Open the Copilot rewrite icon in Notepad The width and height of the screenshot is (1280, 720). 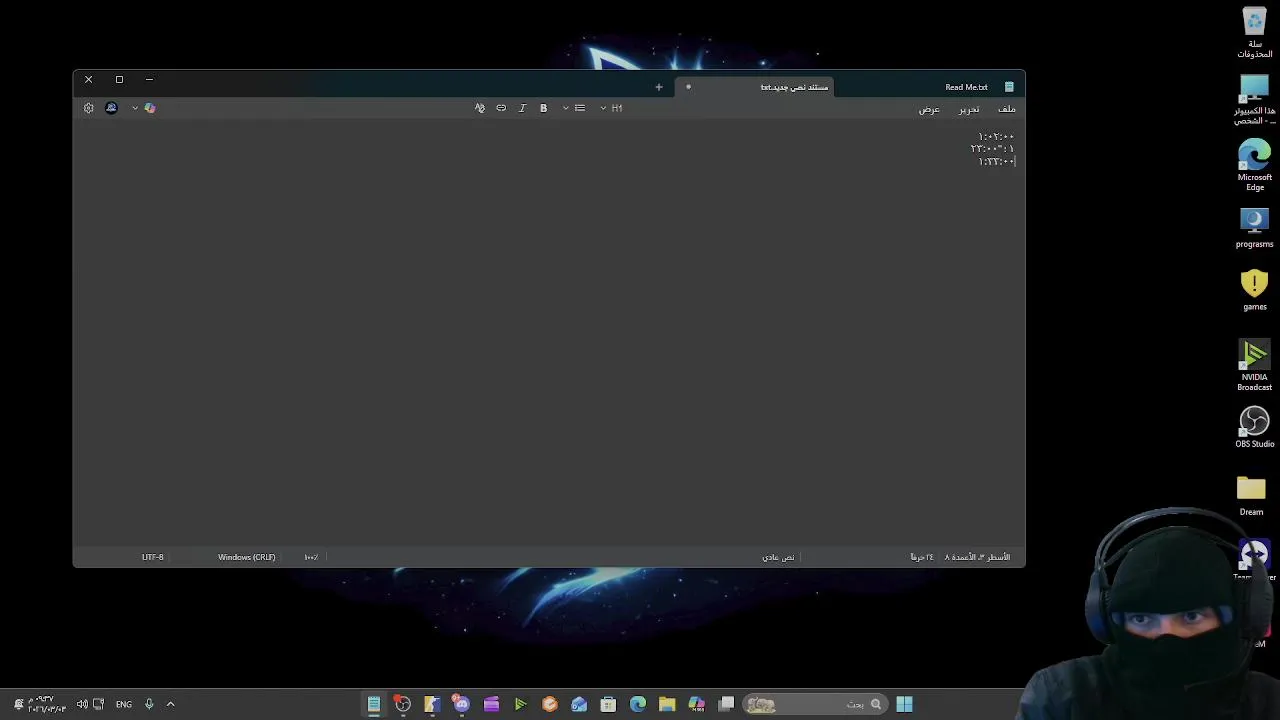coord(150,108)
